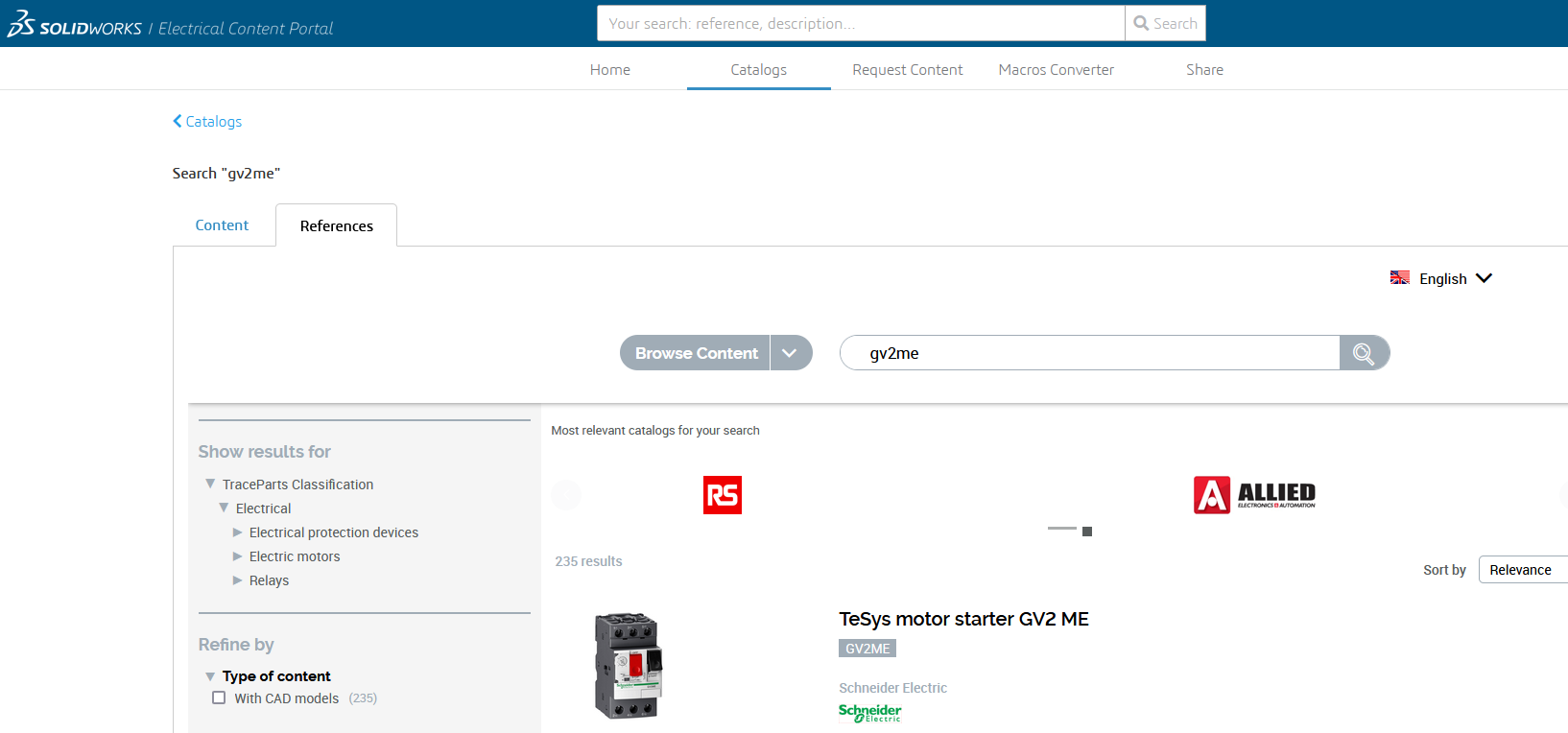This screenshot has width=1568, height=733.
Task: Click the second carousel page indicator
Action: (1087, 531)
